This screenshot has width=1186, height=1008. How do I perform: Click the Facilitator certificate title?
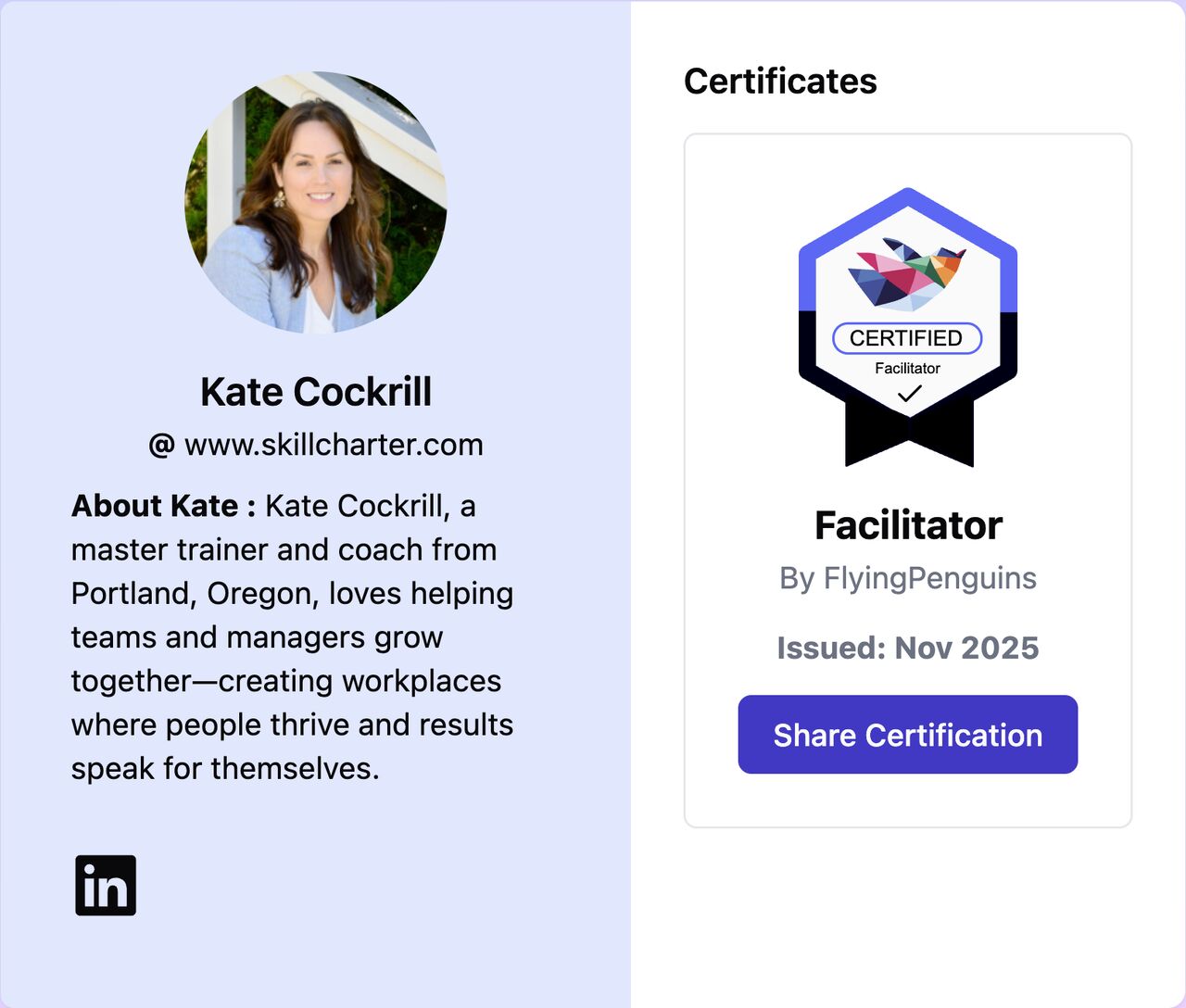(908, 525)
